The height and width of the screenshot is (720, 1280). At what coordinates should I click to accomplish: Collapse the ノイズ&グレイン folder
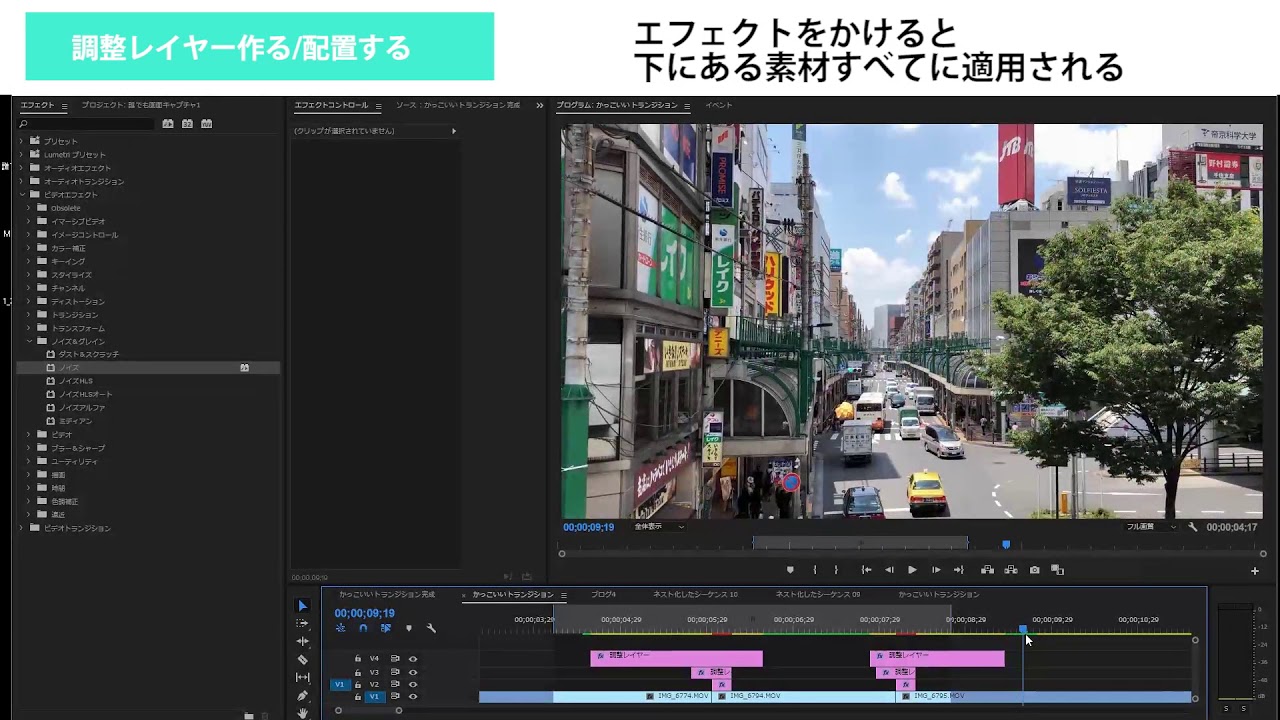click(x=29, y=341)
